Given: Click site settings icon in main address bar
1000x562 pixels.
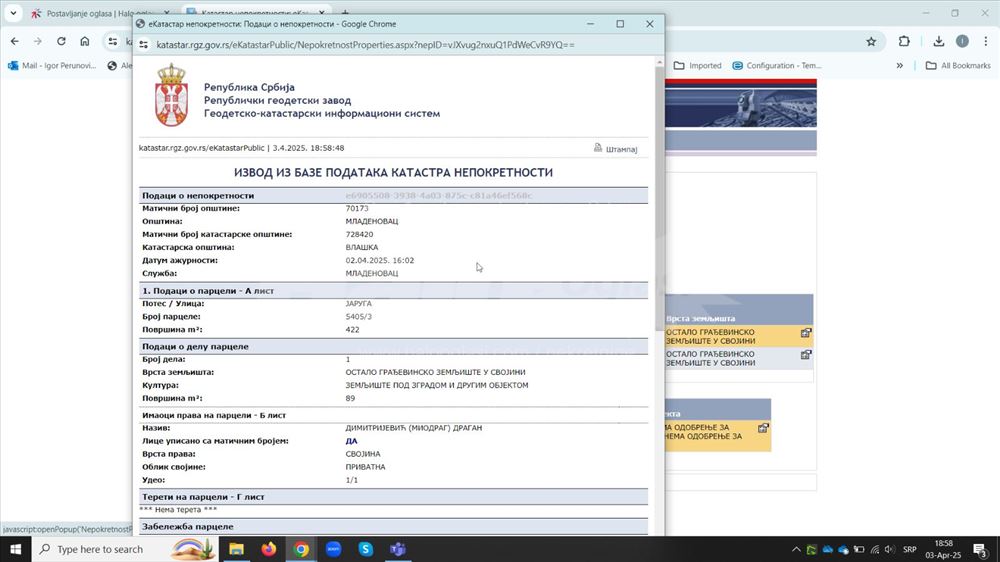Looking at the screenshot, I should (113, 41).
